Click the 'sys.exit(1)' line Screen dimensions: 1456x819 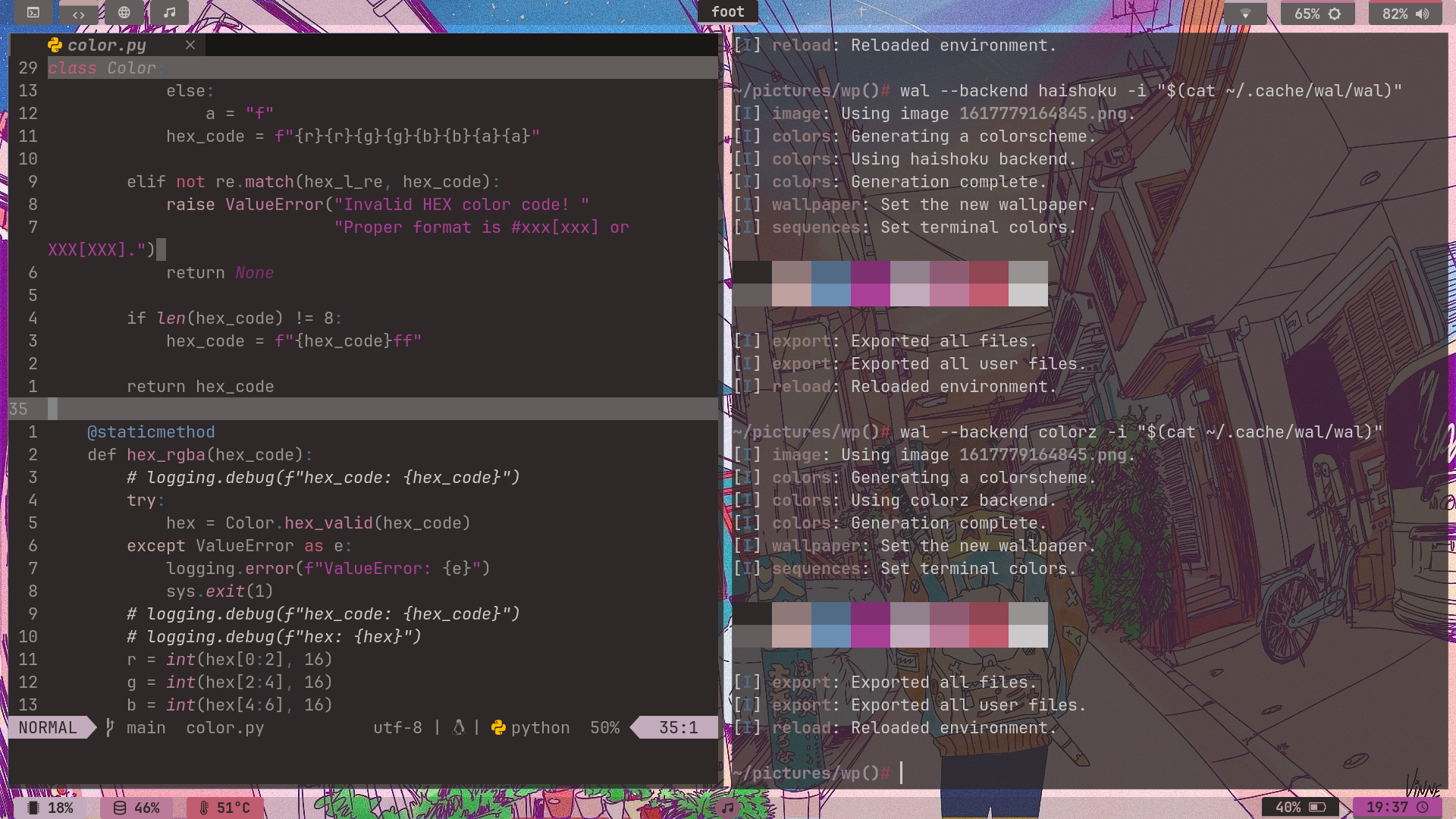[220, 591]
